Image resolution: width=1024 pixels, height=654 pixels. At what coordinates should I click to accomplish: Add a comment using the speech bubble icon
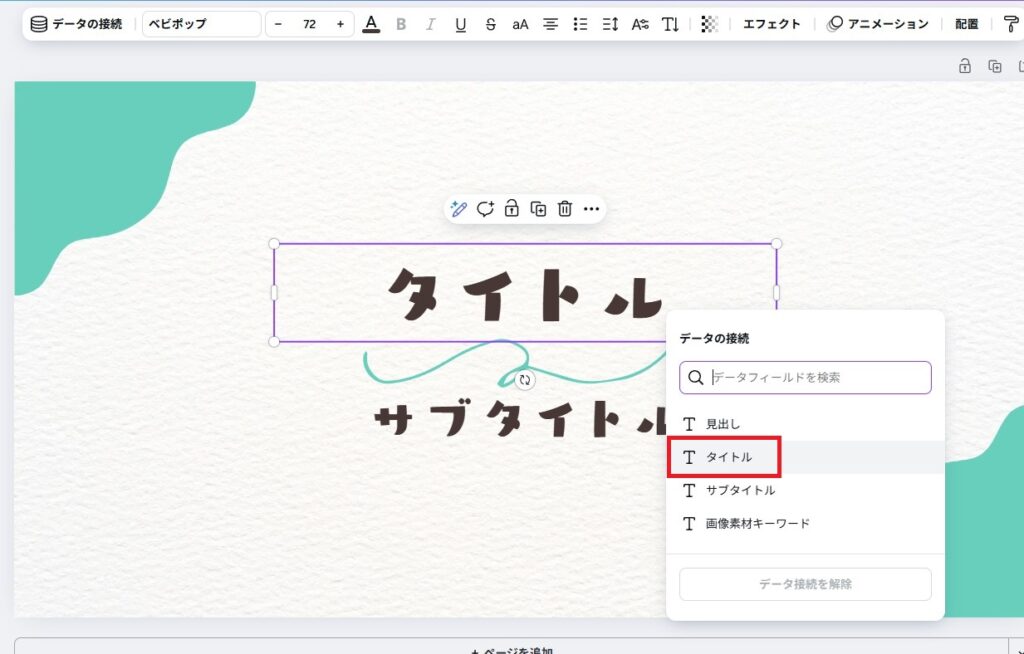pos(485,209)
